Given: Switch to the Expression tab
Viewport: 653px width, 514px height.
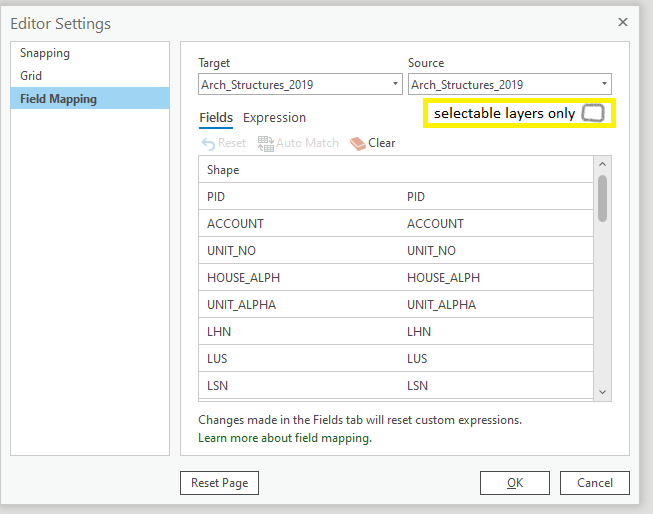Looking at the screenshot, I should point(274,118).
